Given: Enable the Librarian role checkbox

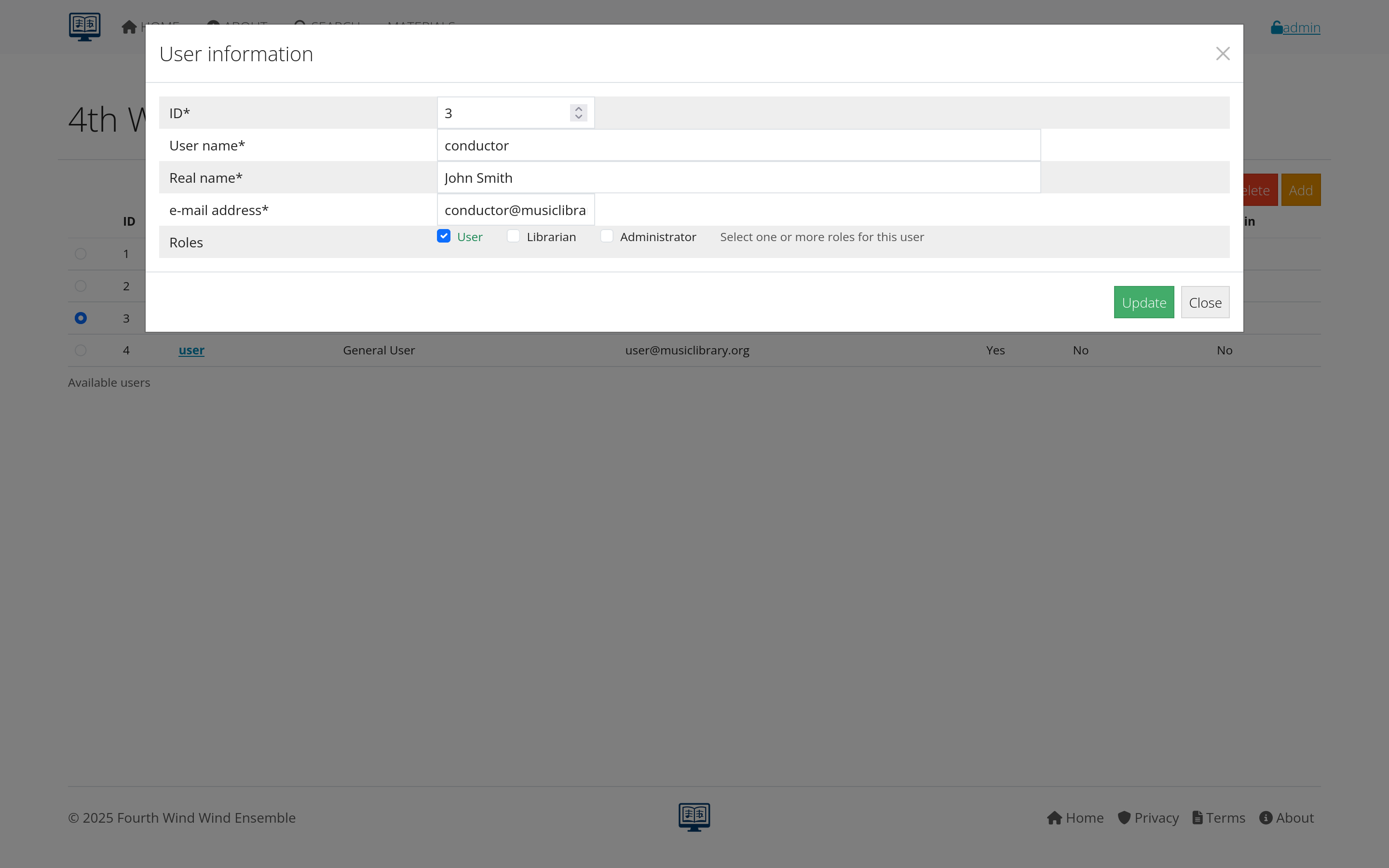Looking at the screenshot, I should [513, 236].
